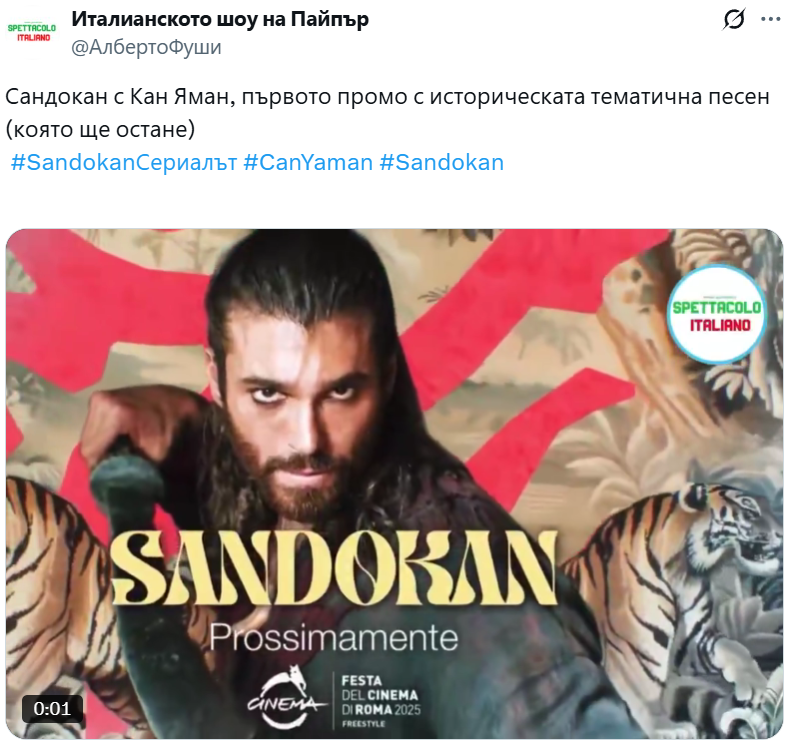
Task: Click the Spettacolo Italiano watermark badge in video
Action: coord(716,314)
